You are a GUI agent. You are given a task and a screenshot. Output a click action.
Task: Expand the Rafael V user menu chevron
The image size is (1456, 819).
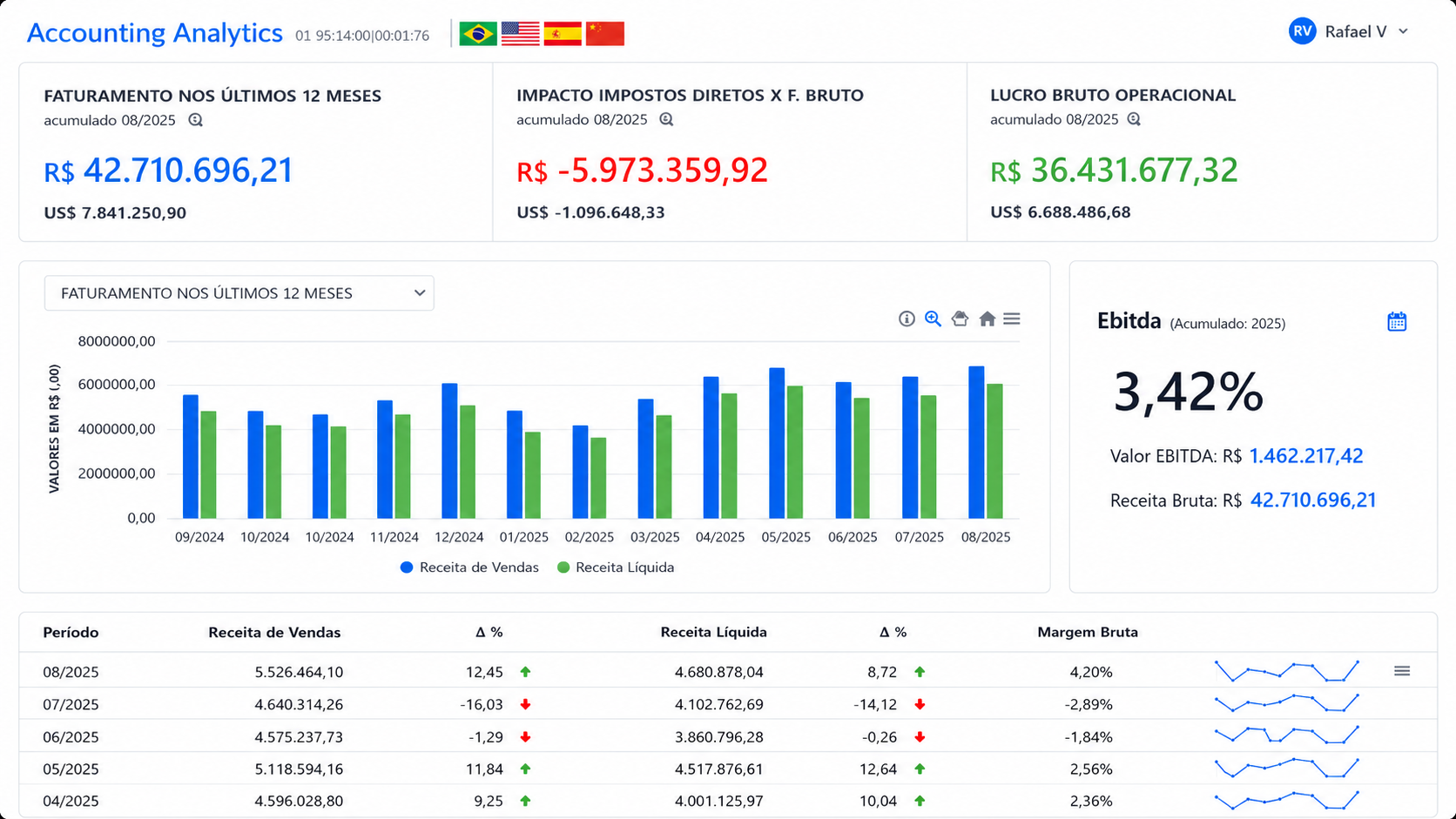[x=1403, y=31]
